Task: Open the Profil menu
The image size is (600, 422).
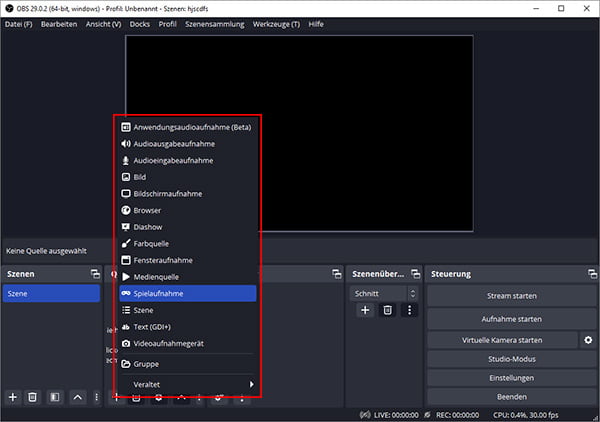Action: [168, 24]
